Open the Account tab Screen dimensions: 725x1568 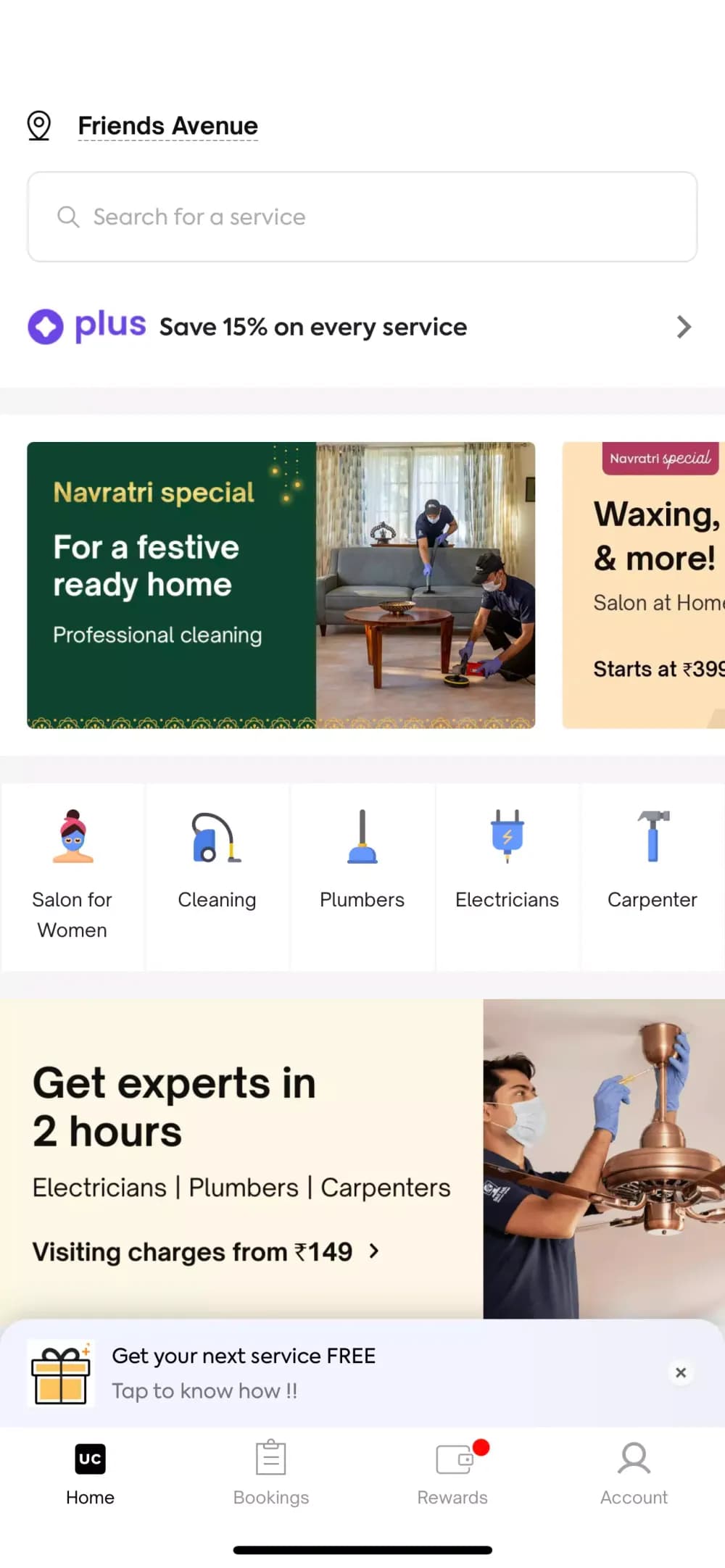pos(634,1472)
